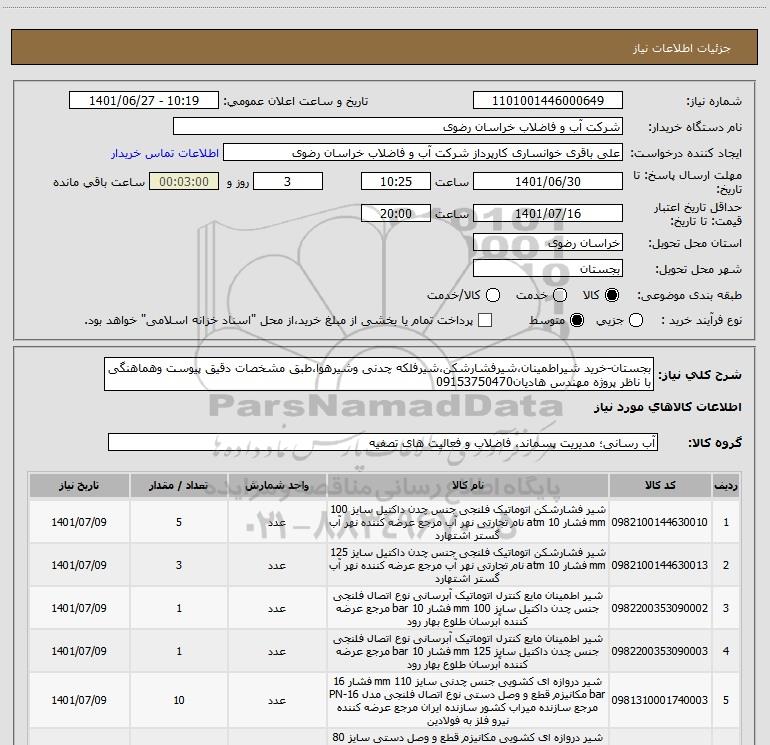This screenshot has height=745, width=770.
Task: Click item code 0982100144630013
Action: tap(660, 565)
